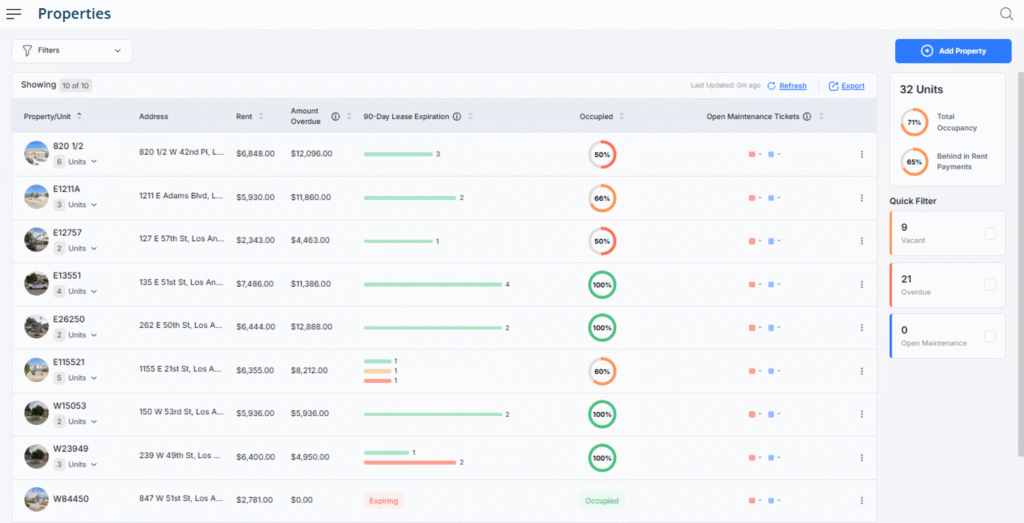Click the search magnifier icon
The width and height of the screenshot is (1024, 523).
click(1006, 14)
